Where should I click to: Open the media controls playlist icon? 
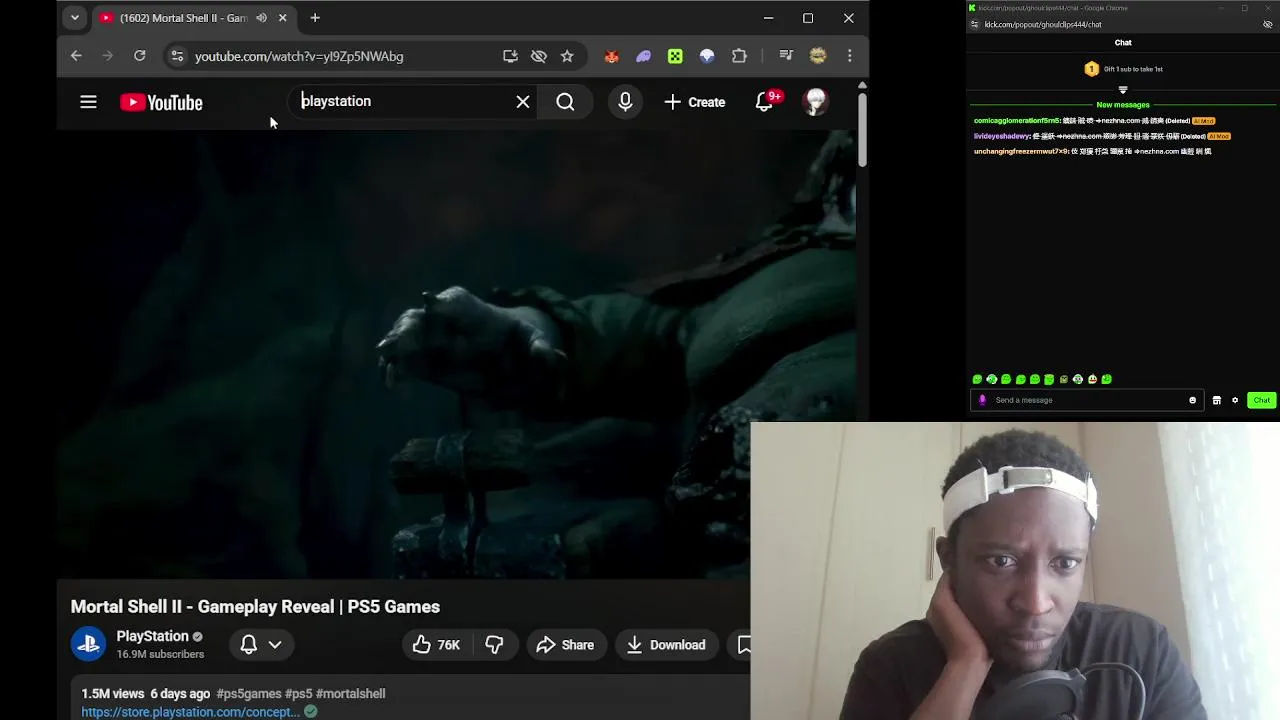[x=786, y=56]
